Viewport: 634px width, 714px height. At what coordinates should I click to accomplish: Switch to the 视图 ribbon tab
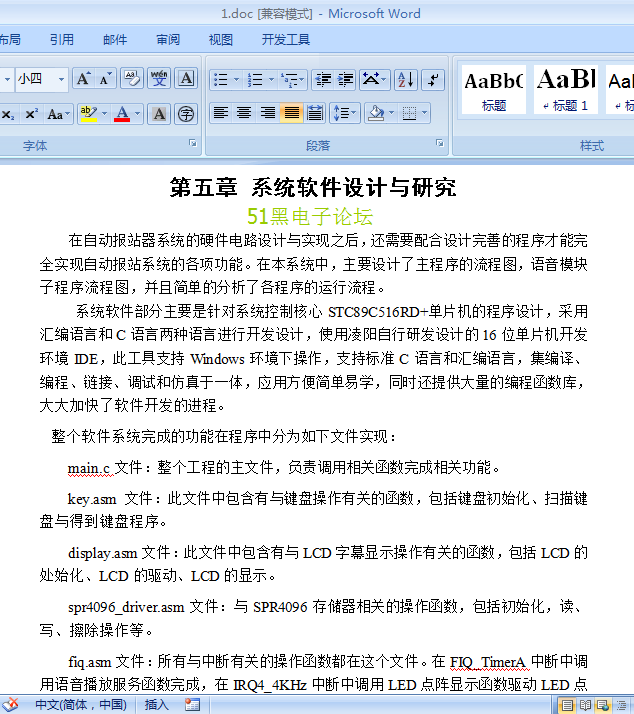tap(221, 40)
